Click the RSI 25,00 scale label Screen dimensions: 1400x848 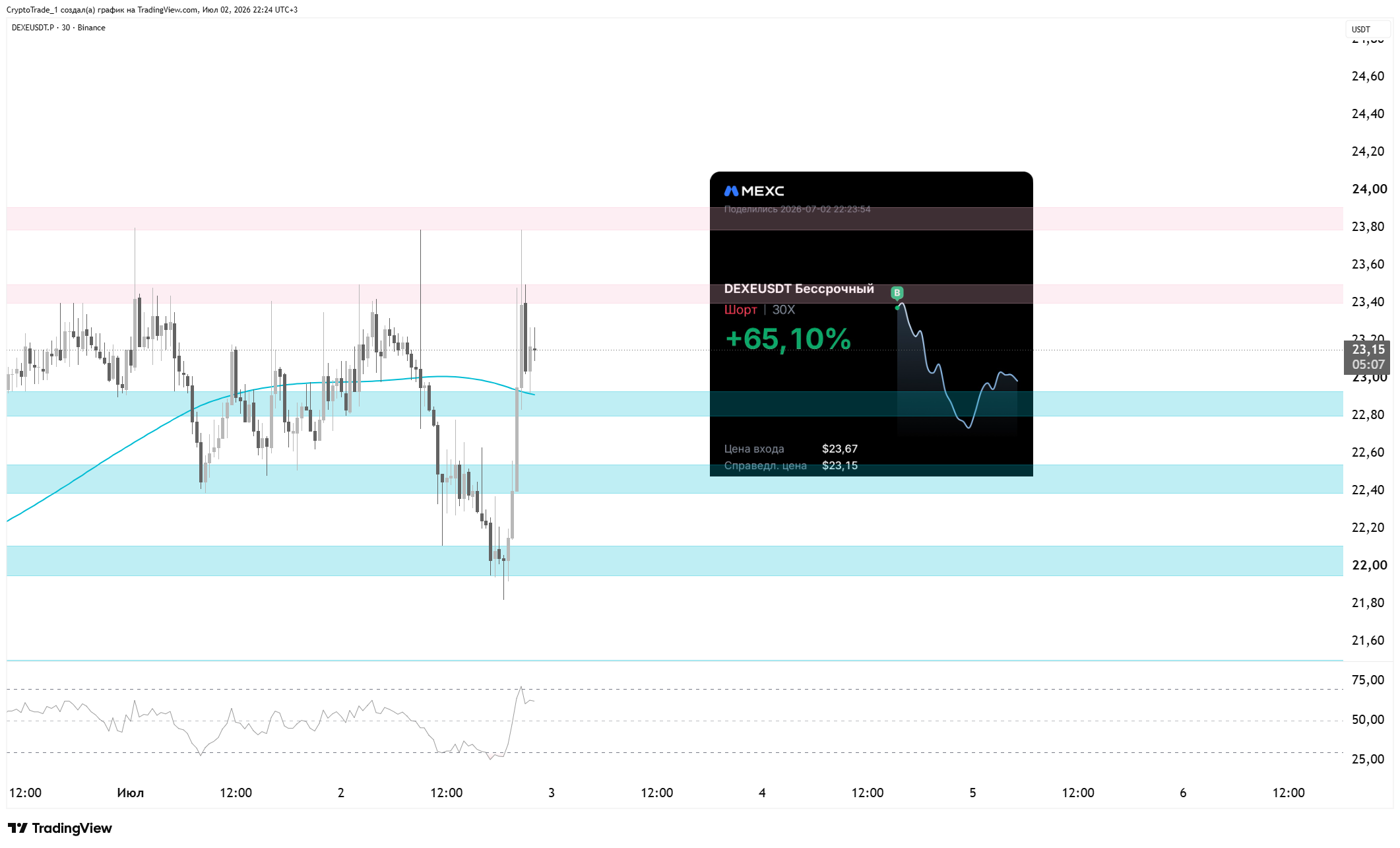tap(1368, 759)
